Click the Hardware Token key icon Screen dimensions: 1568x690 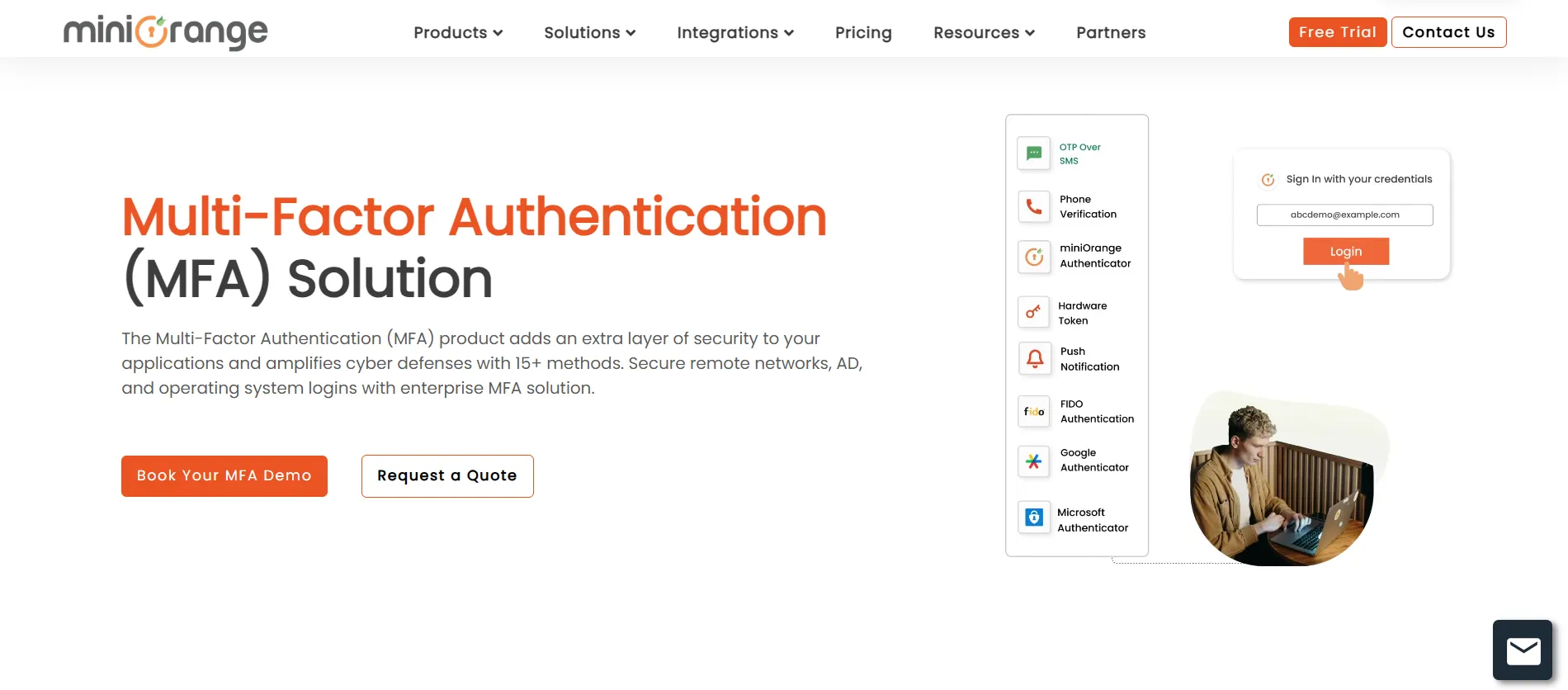(1033, 312)
